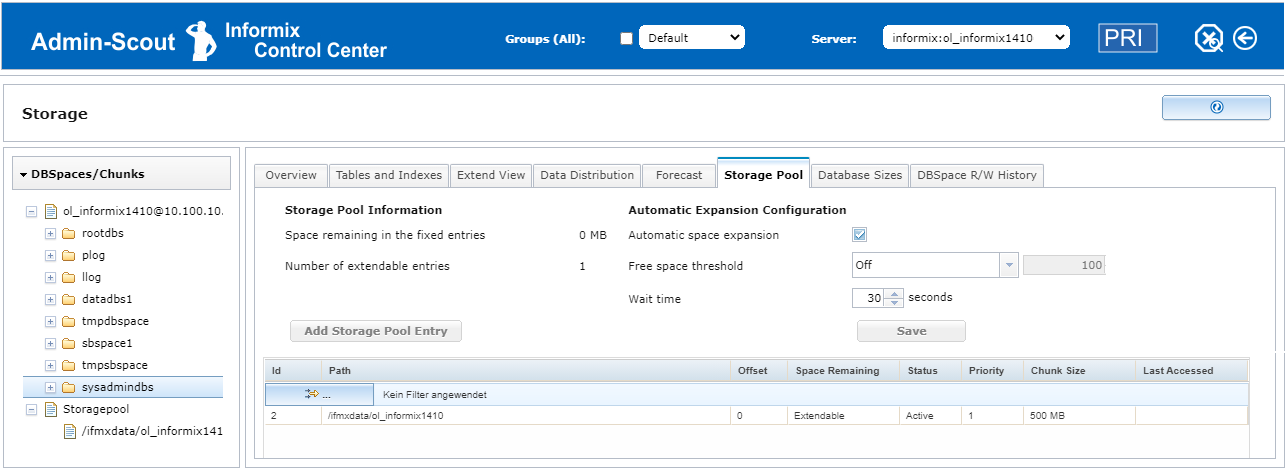Sort by the Status column header
Viewport: 1288px width, 471px height.
930,370
